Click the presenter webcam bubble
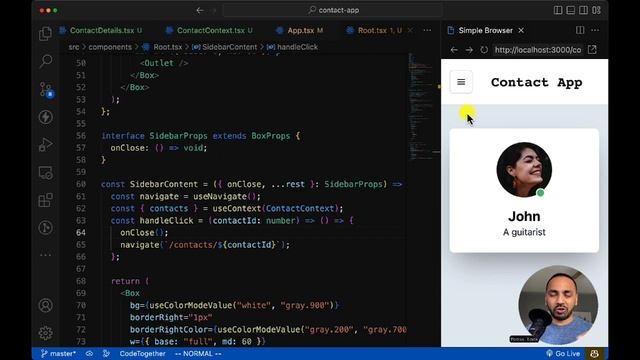Screen dimensions: 640x360 [558, 305]
